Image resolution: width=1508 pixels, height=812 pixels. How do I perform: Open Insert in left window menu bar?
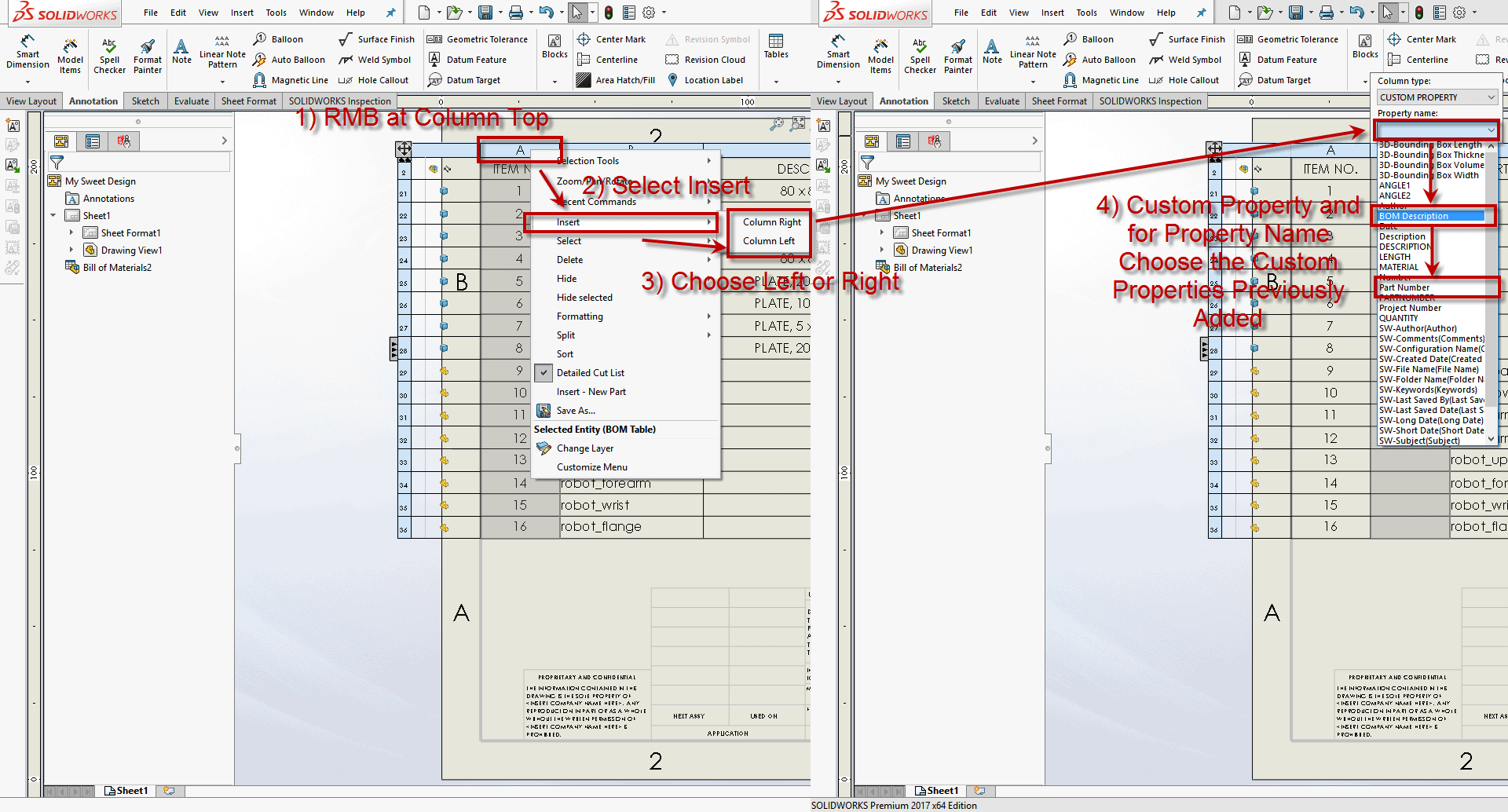click(242, 13)
